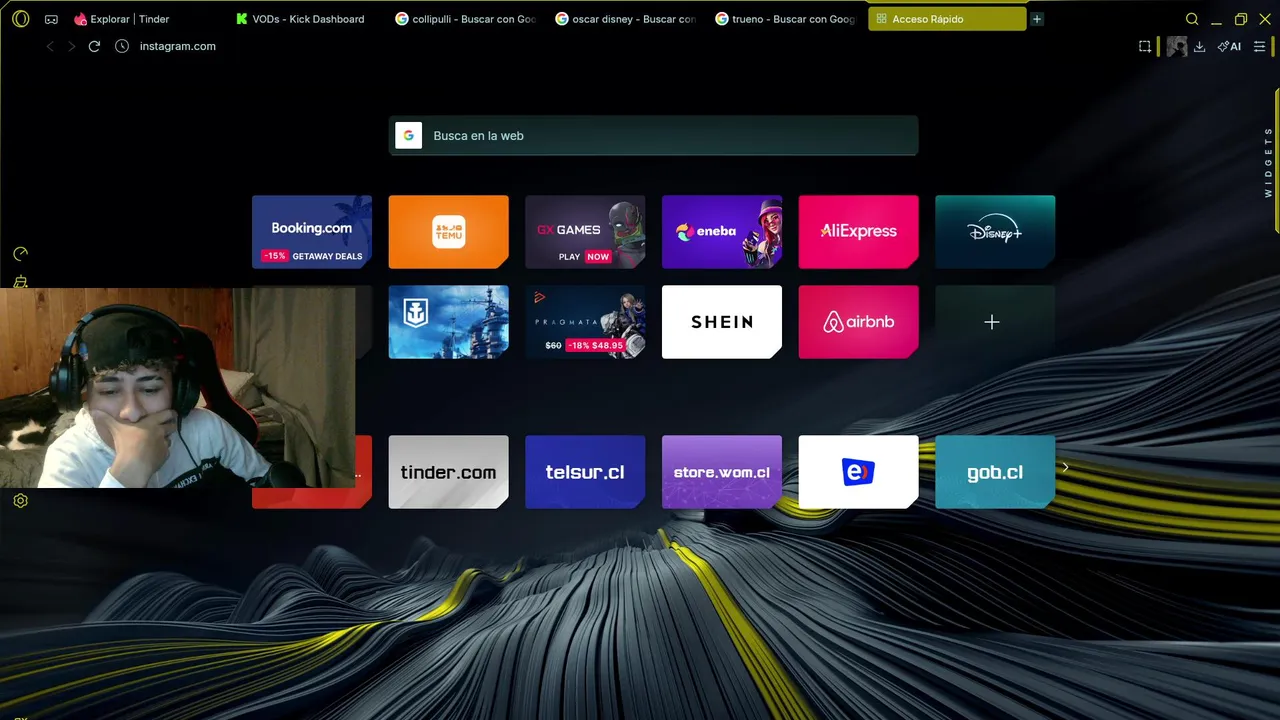Open the Entel logo suggestion tile
This screenshot has width=1280, height=720.
click(858, 472)
